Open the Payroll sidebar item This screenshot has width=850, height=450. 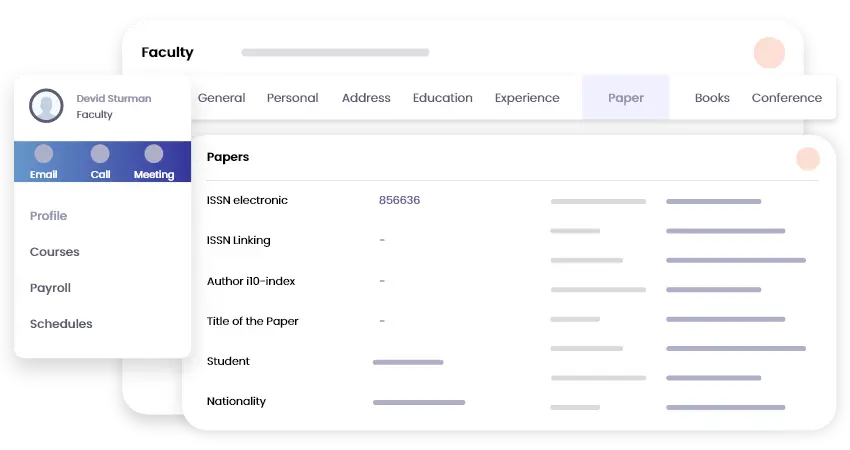[50, 288]
